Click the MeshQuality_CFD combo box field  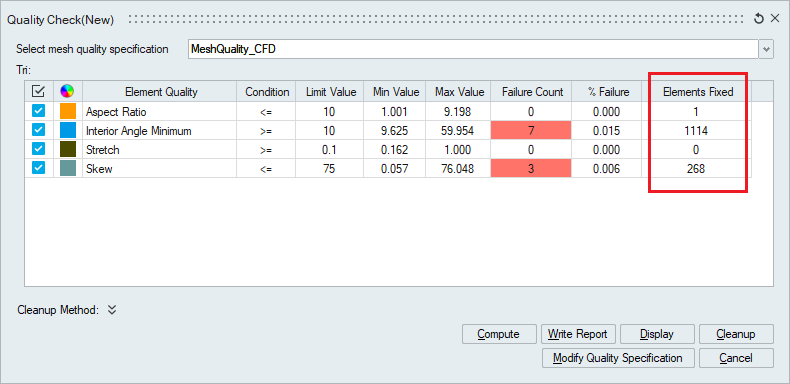(x=473, y=49)
